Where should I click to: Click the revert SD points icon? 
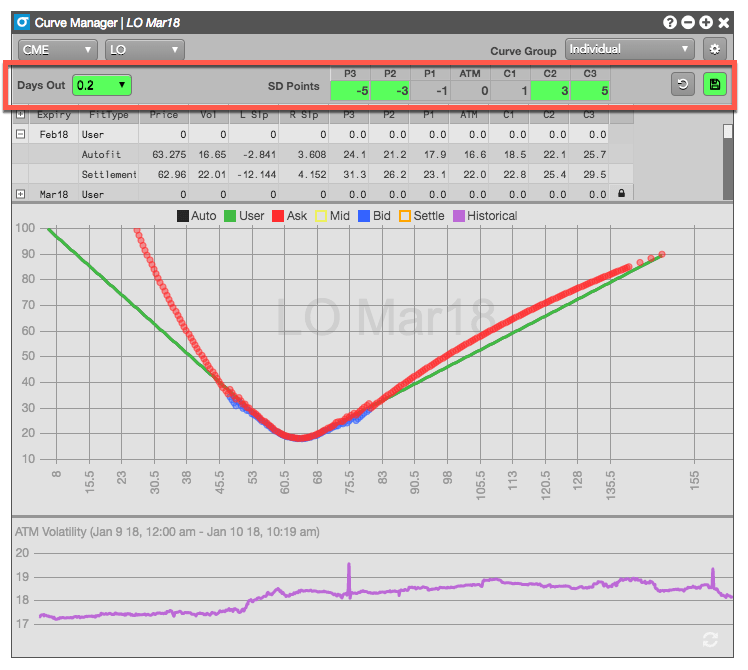[683, 85]
